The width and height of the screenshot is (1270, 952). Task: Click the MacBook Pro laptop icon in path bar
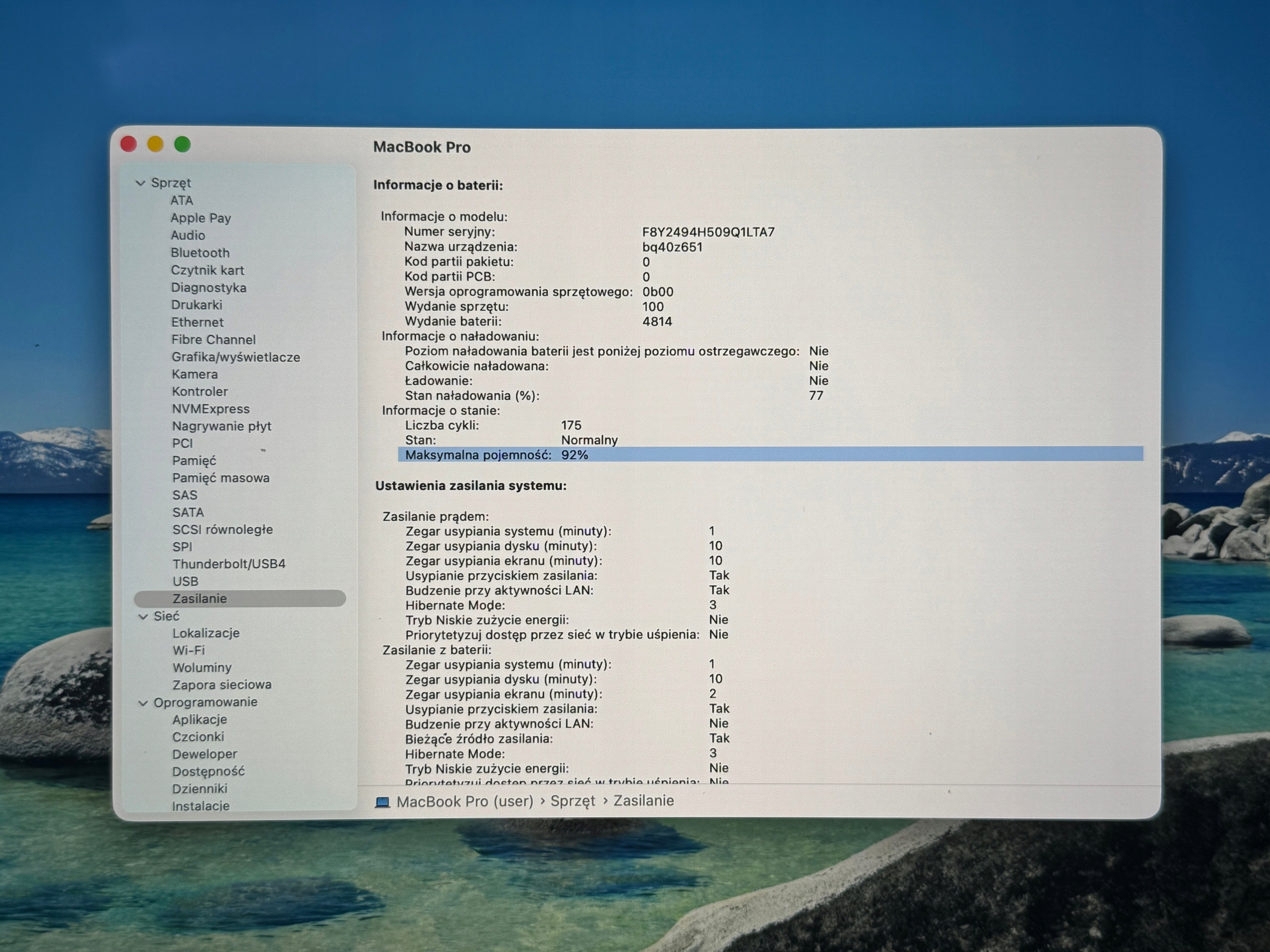(382, 802)
